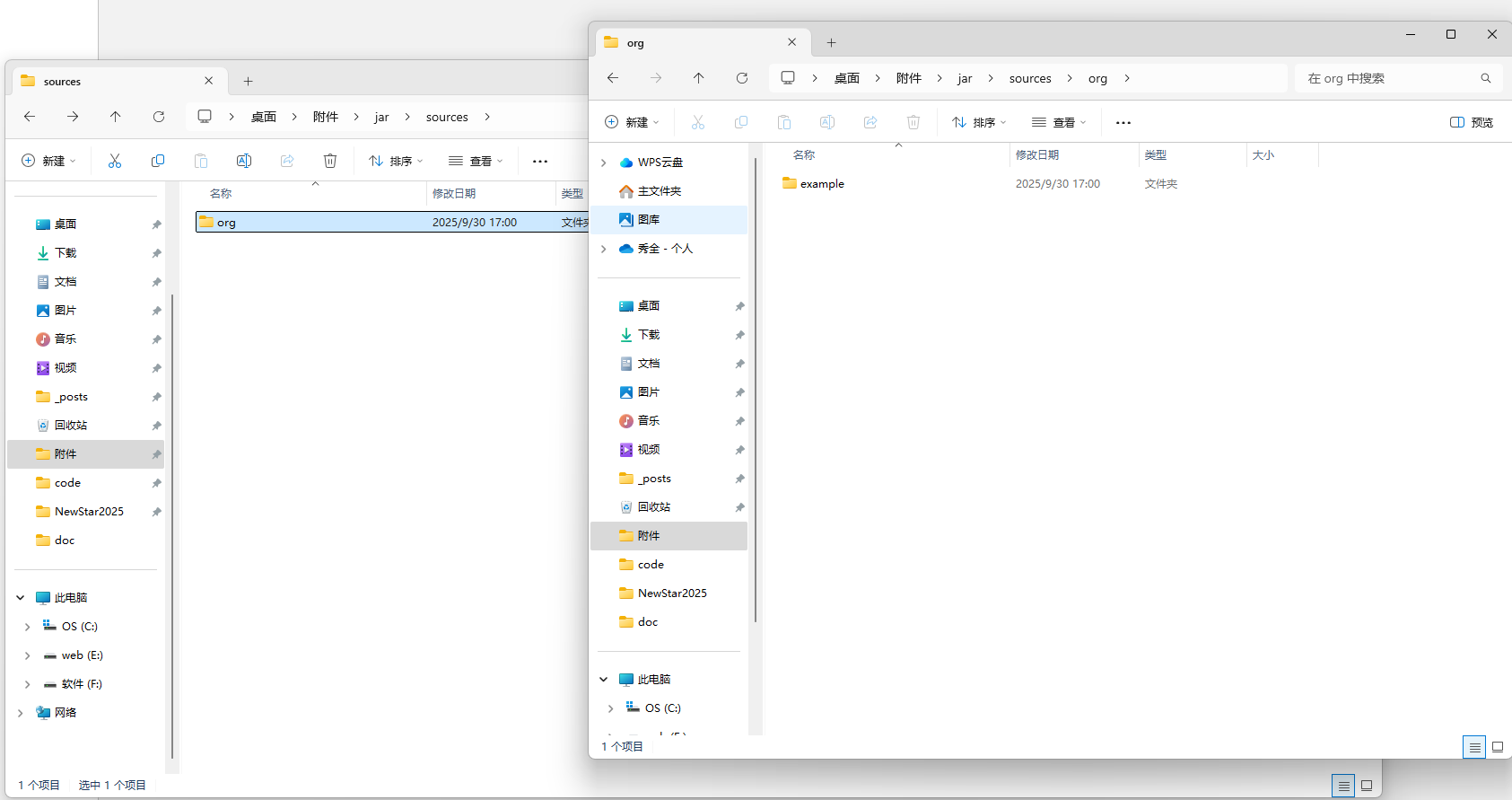1512x800 pixels.
Task: Click jar in the org address breadcrumb
Action: click(x=965, y=78)
